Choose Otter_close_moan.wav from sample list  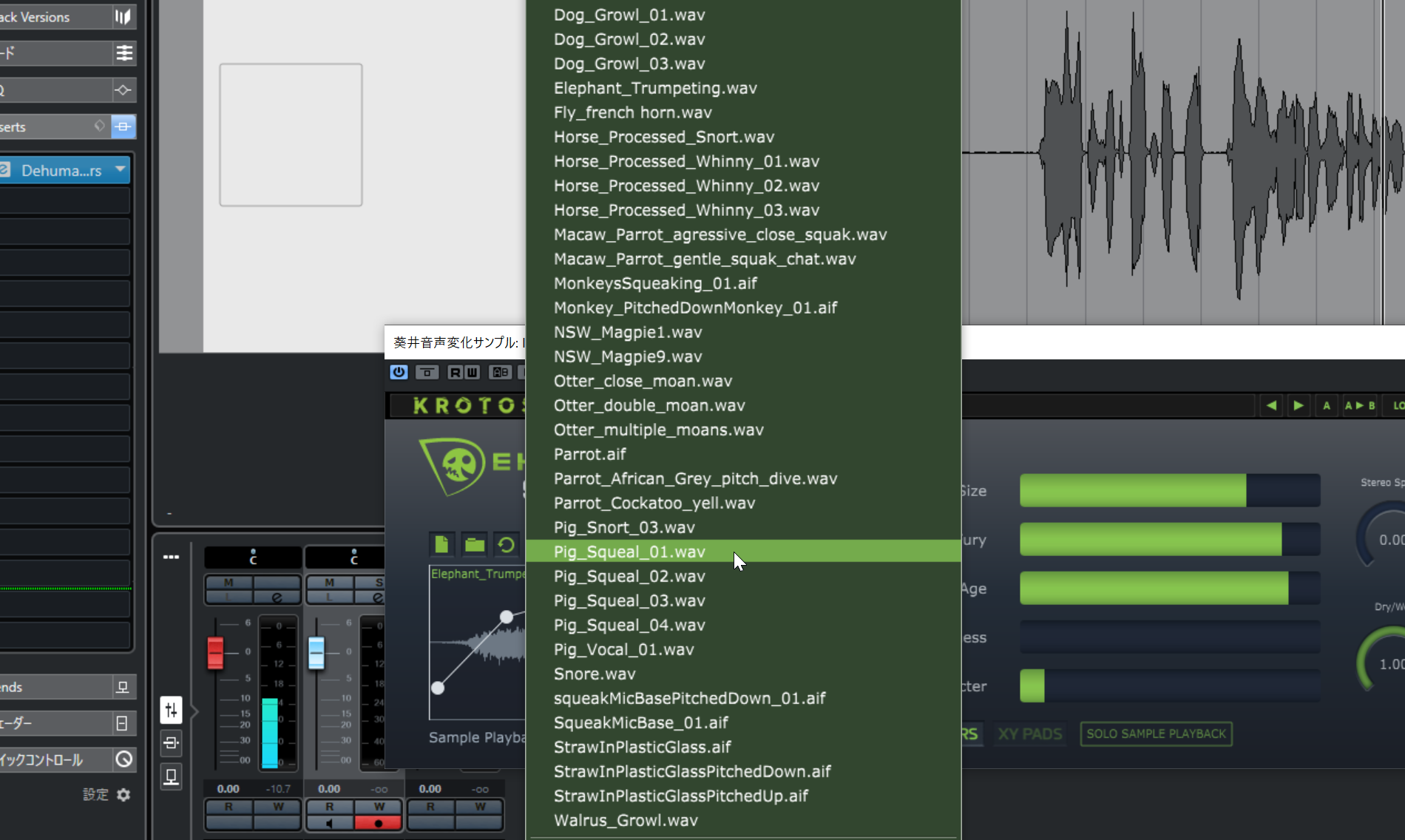tap(743, 381)
